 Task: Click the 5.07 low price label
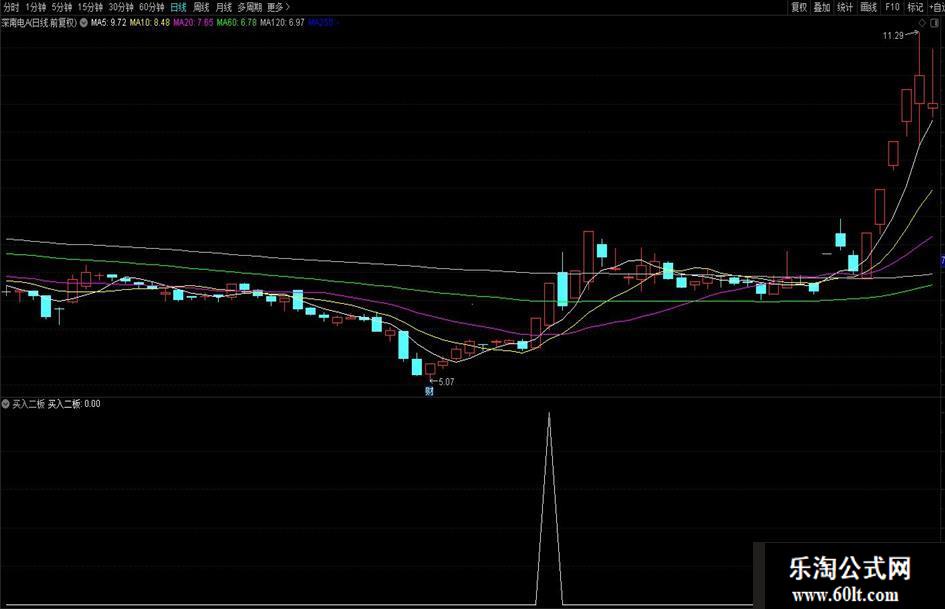[x=446, y=382]
